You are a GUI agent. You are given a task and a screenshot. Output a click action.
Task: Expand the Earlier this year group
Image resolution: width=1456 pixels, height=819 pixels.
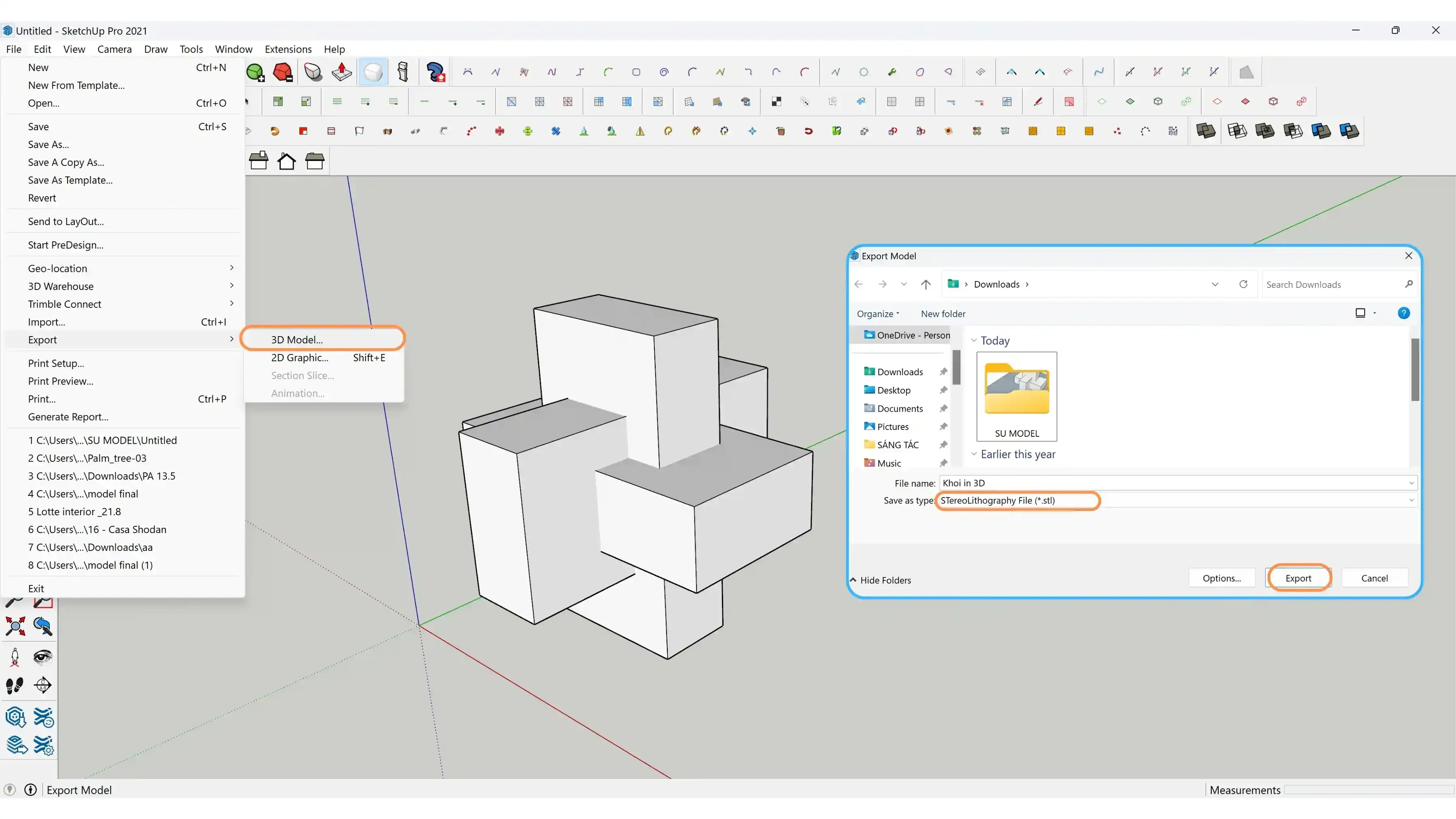pos(974,455)
